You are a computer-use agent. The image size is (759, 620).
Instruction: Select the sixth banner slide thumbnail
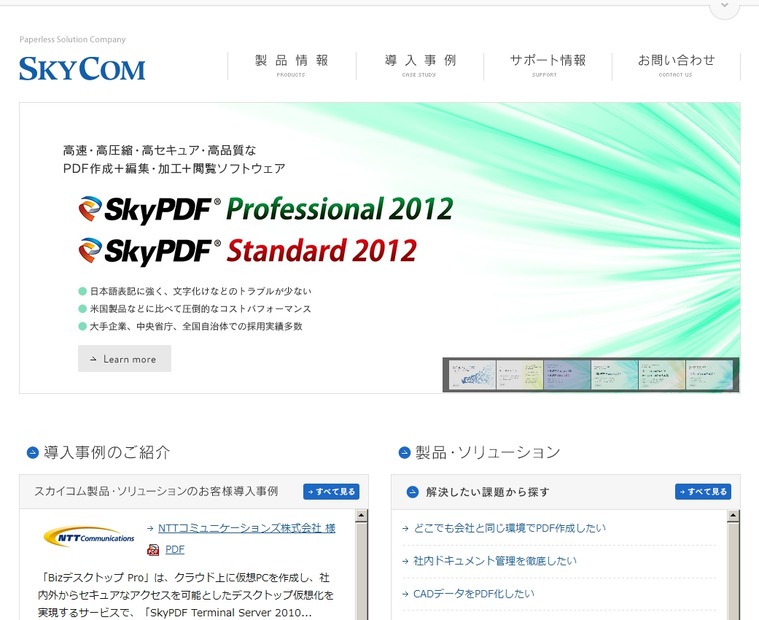click(x=709, y=374)
